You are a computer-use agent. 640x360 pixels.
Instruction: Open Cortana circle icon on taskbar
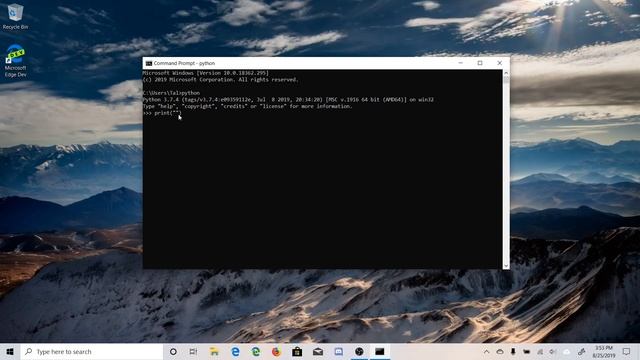click(x=173, y=351)
